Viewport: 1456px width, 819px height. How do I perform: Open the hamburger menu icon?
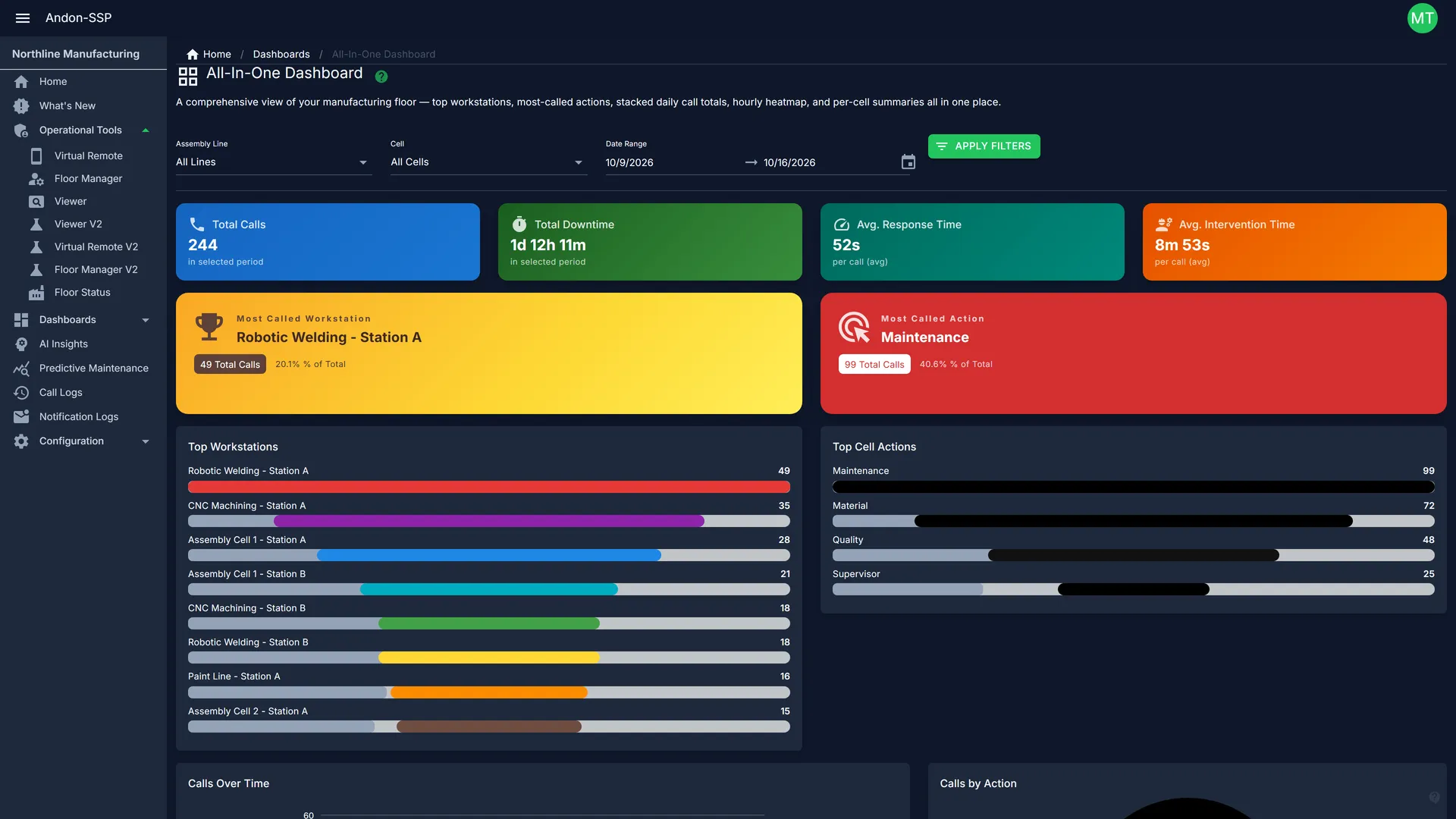[x=23, y=17]
